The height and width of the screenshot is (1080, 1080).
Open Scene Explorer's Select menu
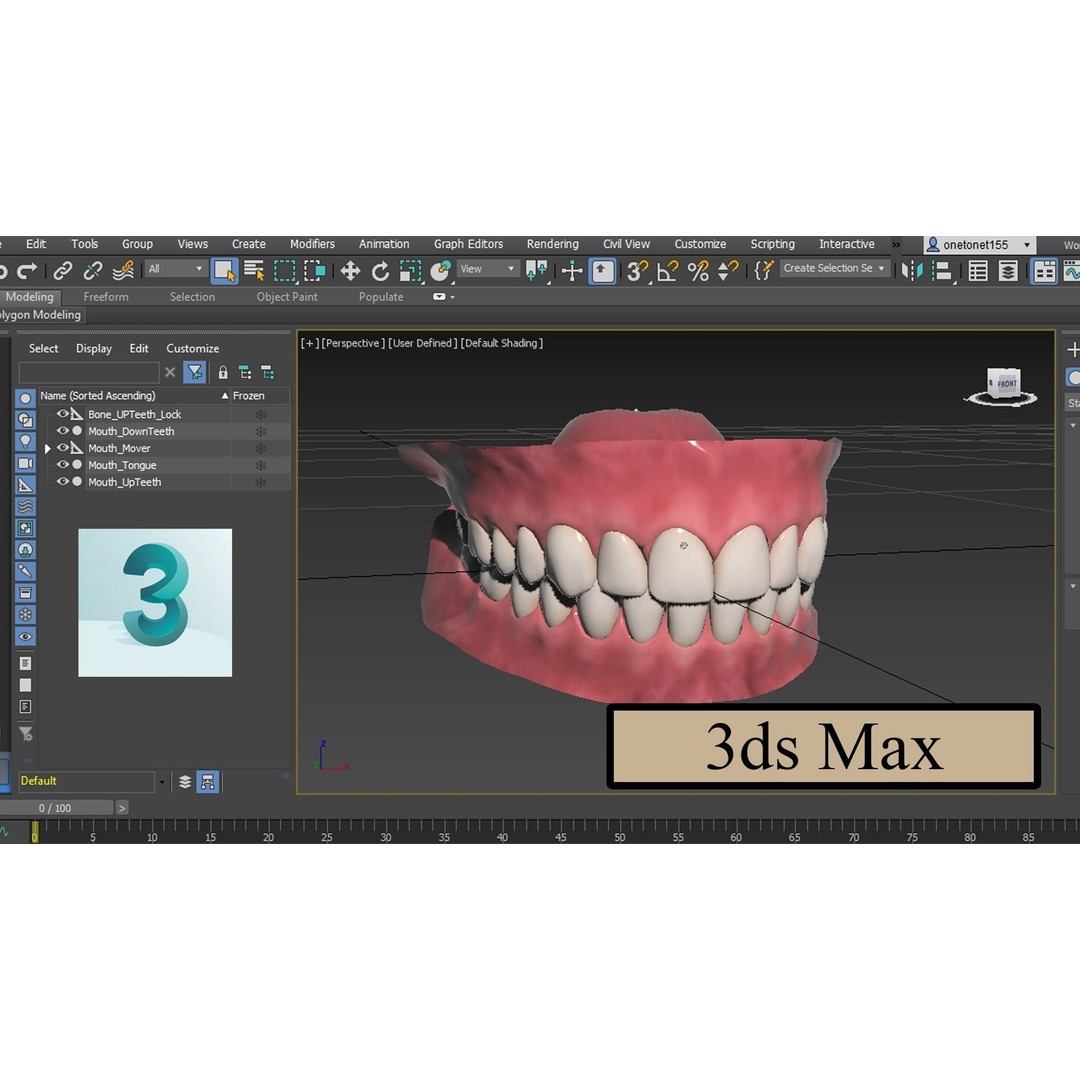pyautogui.click(x=43, y=349)
